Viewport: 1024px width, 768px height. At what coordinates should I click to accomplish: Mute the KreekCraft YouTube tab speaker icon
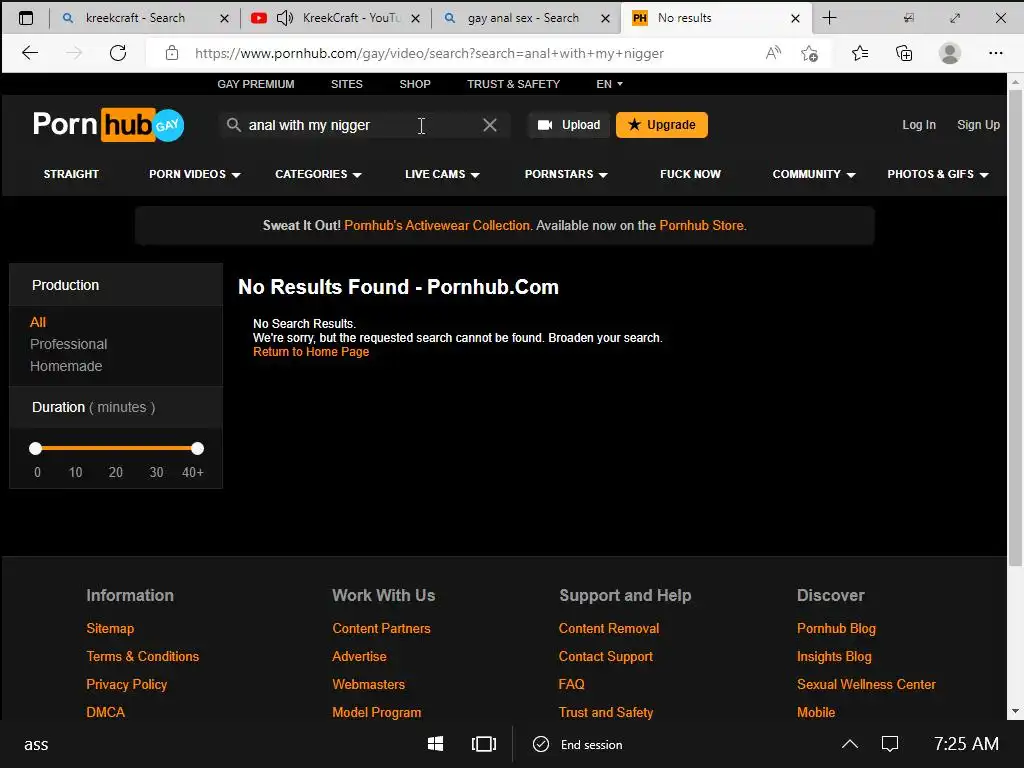pos(285,18)
